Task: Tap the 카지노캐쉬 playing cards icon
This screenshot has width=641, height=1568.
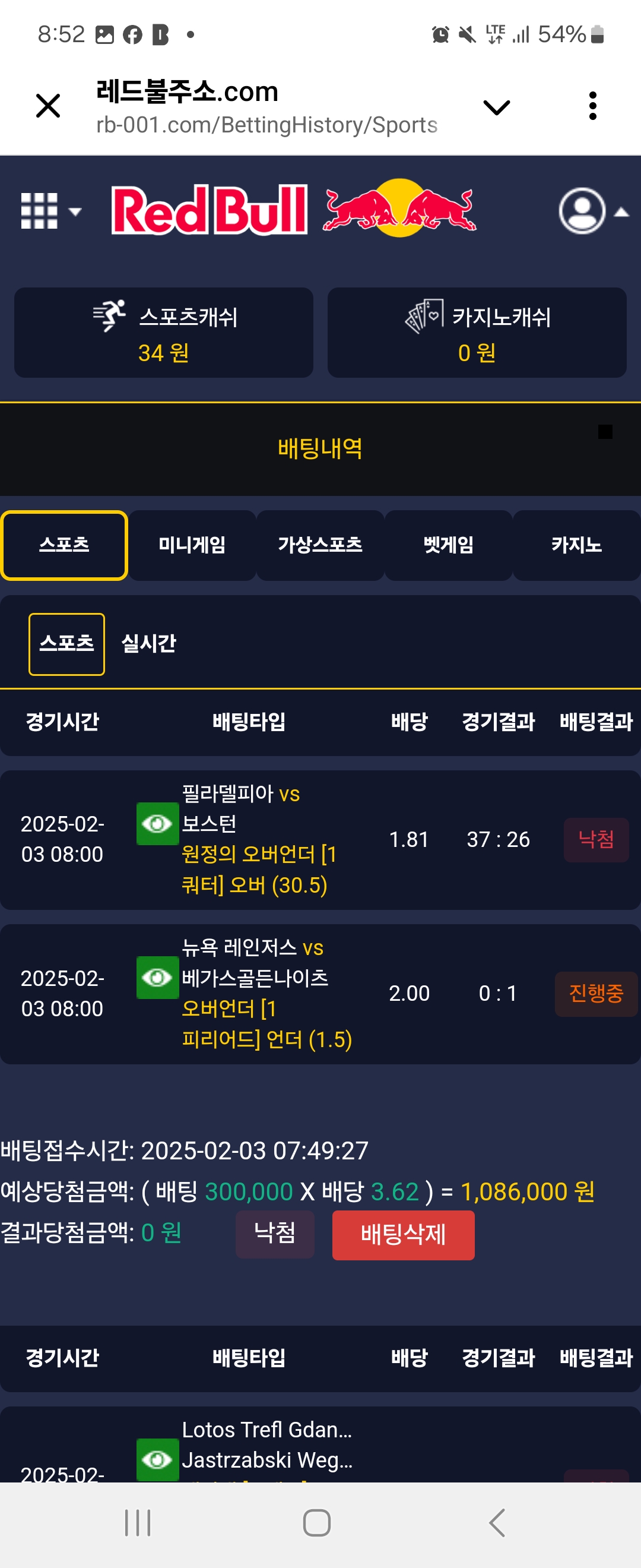Action: pos(424,315)
